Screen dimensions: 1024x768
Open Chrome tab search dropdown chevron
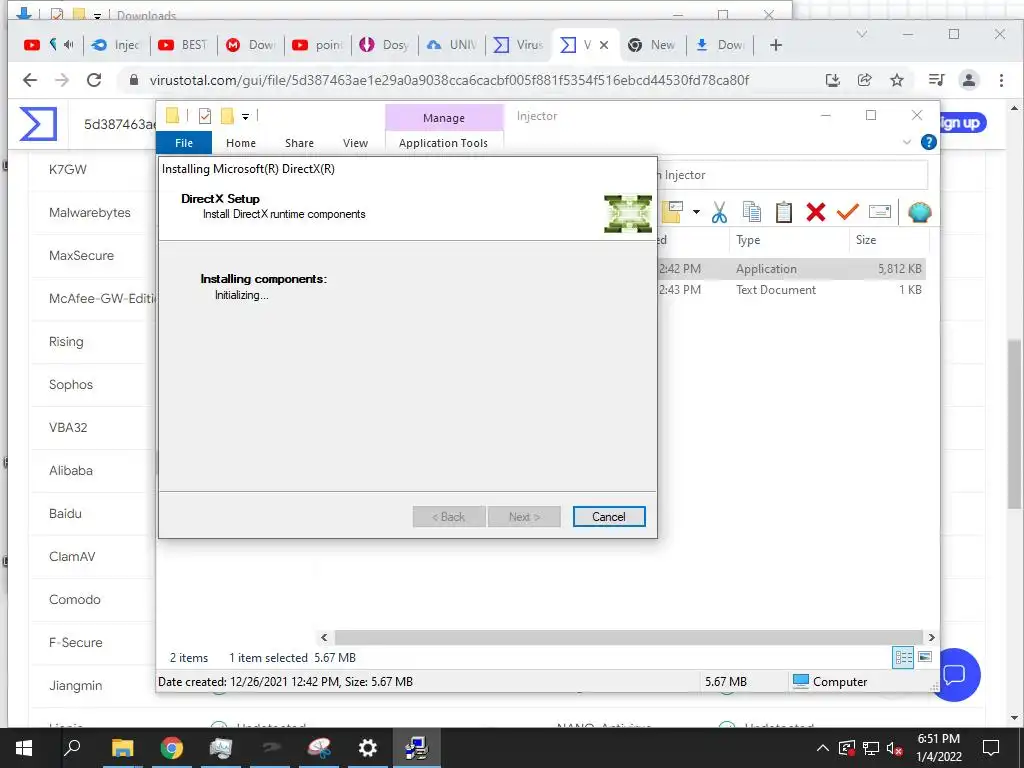(862, 34)
